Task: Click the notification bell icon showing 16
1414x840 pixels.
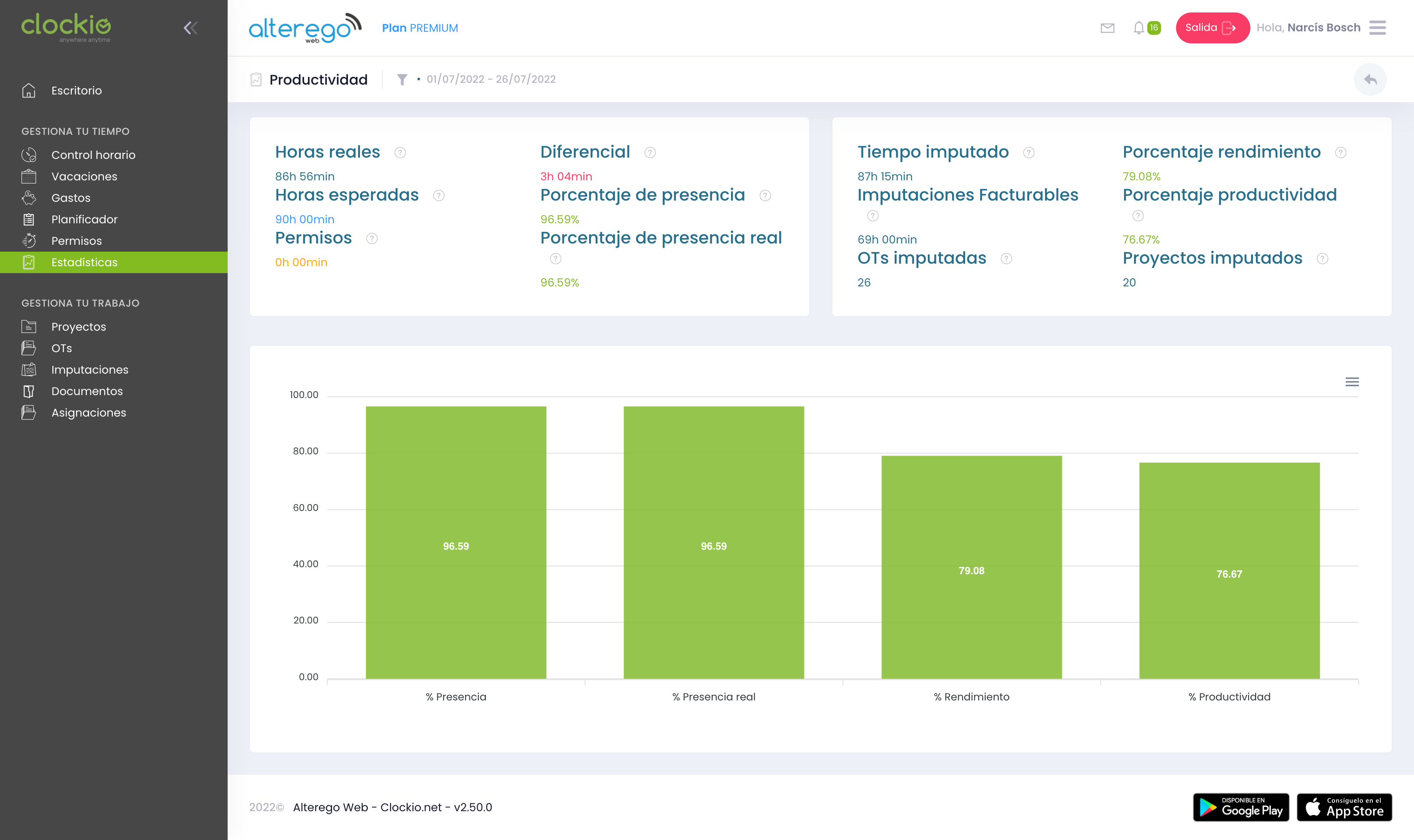Action: [x=1140, y=27]
